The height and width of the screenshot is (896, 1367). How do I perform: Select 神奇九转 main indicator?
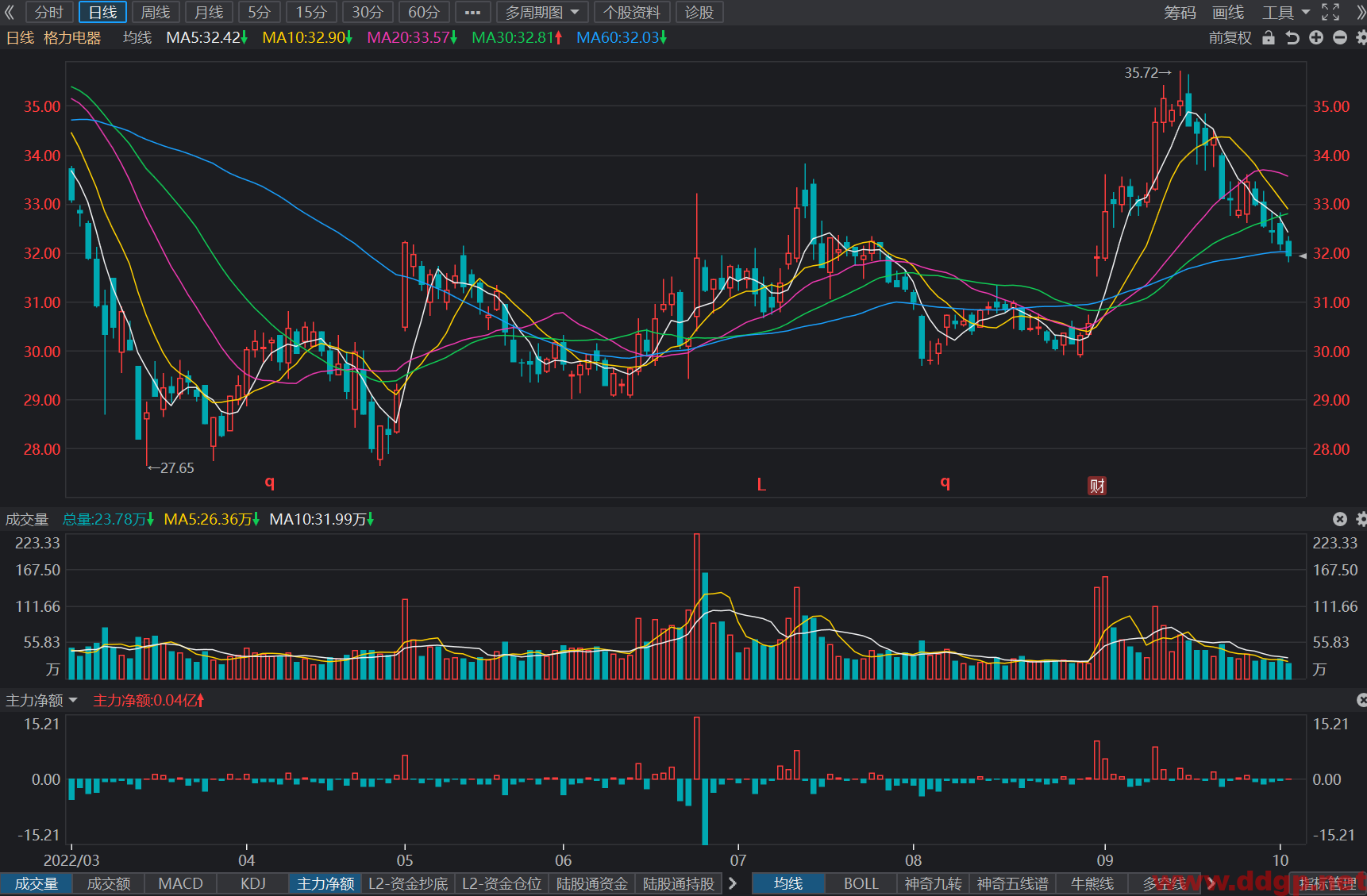pos(934,883)
